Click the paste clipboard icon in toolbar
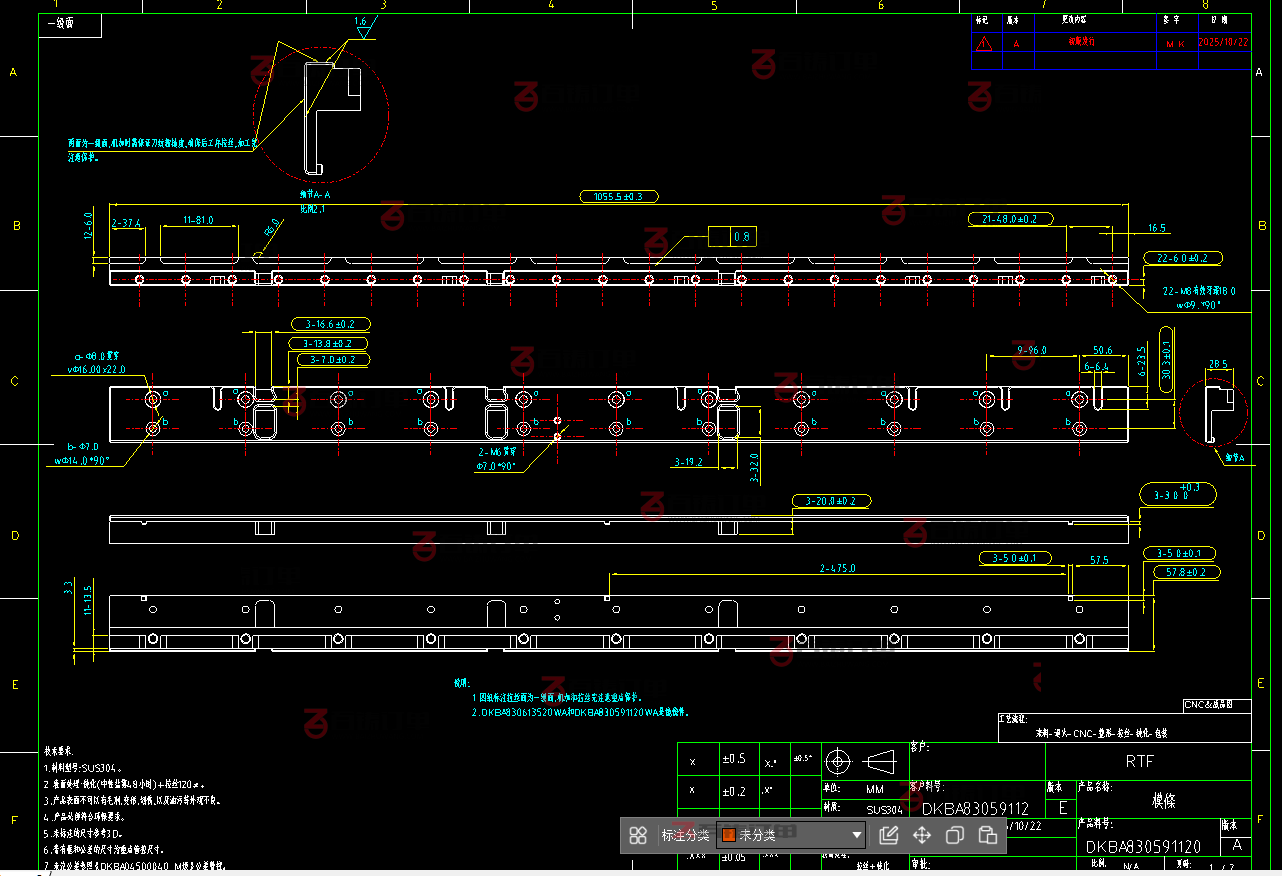 coord(988,835)
